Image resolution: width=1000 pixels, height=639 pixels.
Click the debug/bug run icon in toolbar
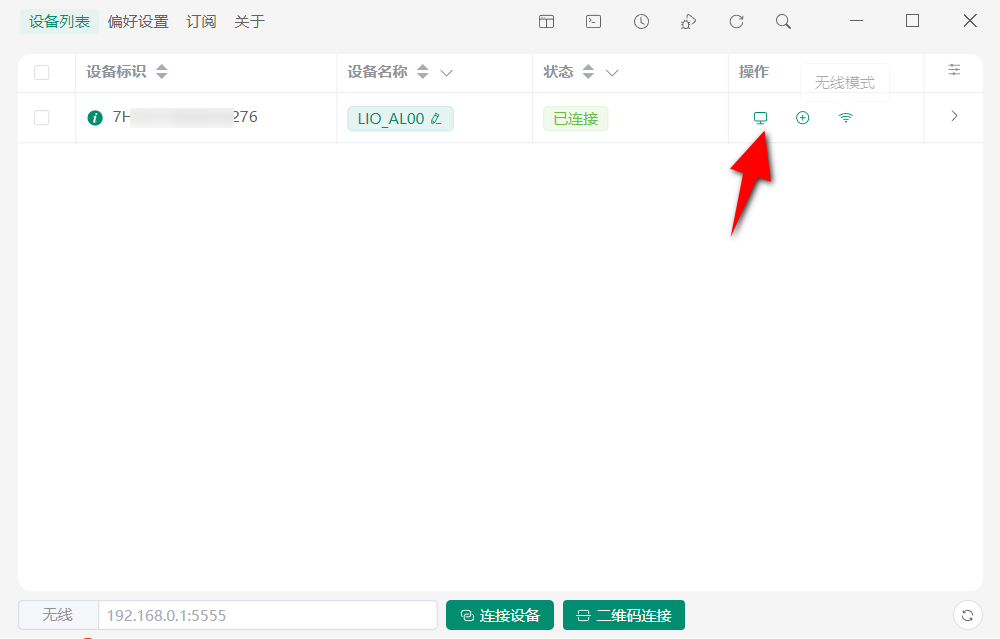(x=688, y=20)
